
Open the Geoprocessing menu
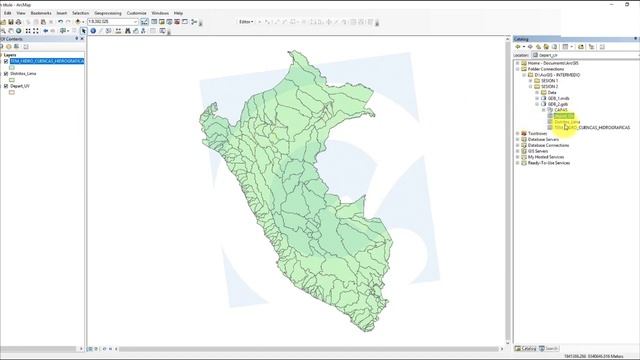coord(108,13)
